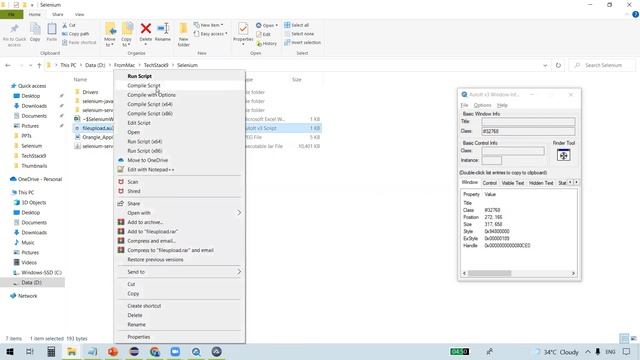This screenshot has width=640, height=360.
Task: Choose Compile Script (x64) menu entry
Action: (180, 104)
